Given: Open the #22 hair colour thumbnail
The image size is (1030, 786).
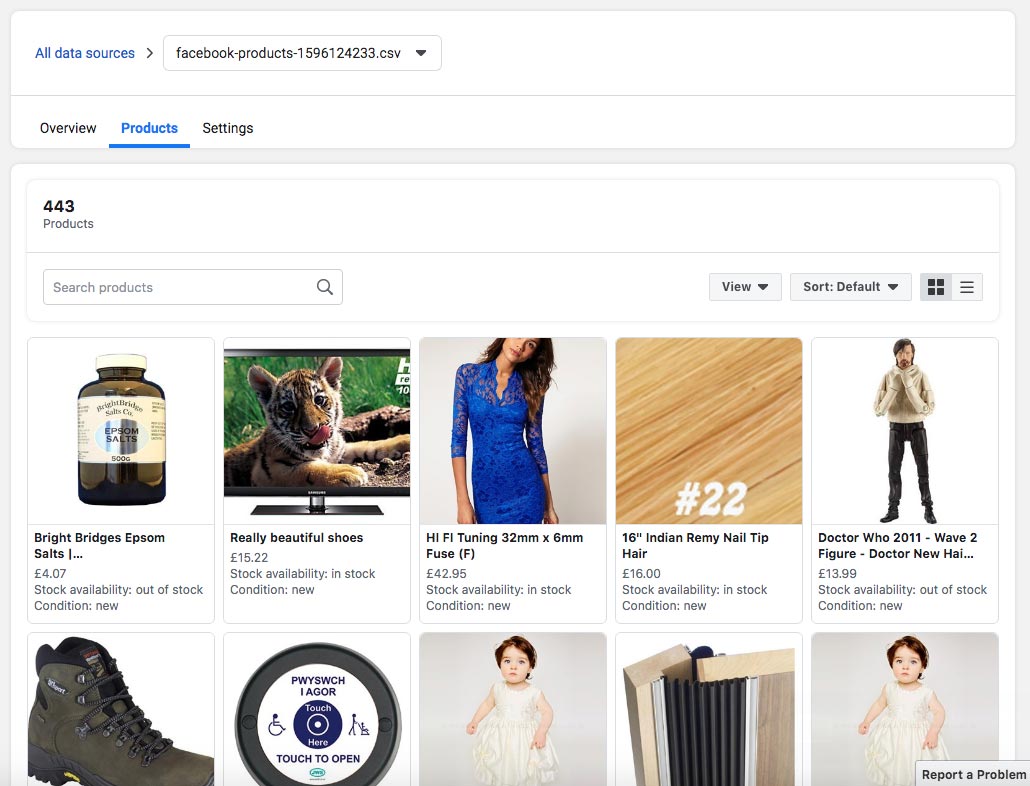Looking at the screenshot, I should [x=709, y=431].
